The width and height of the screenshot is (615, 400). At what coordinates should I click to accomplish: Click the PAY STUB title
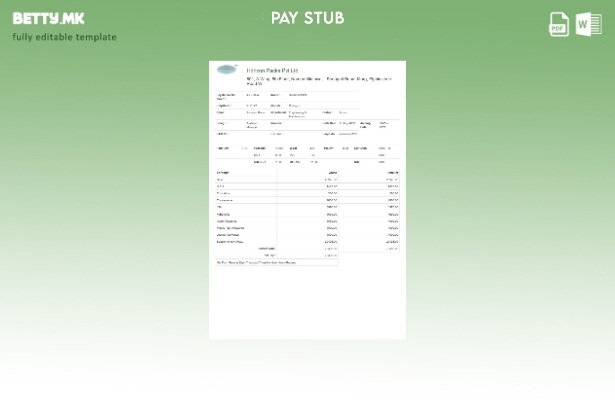point(307,18)
